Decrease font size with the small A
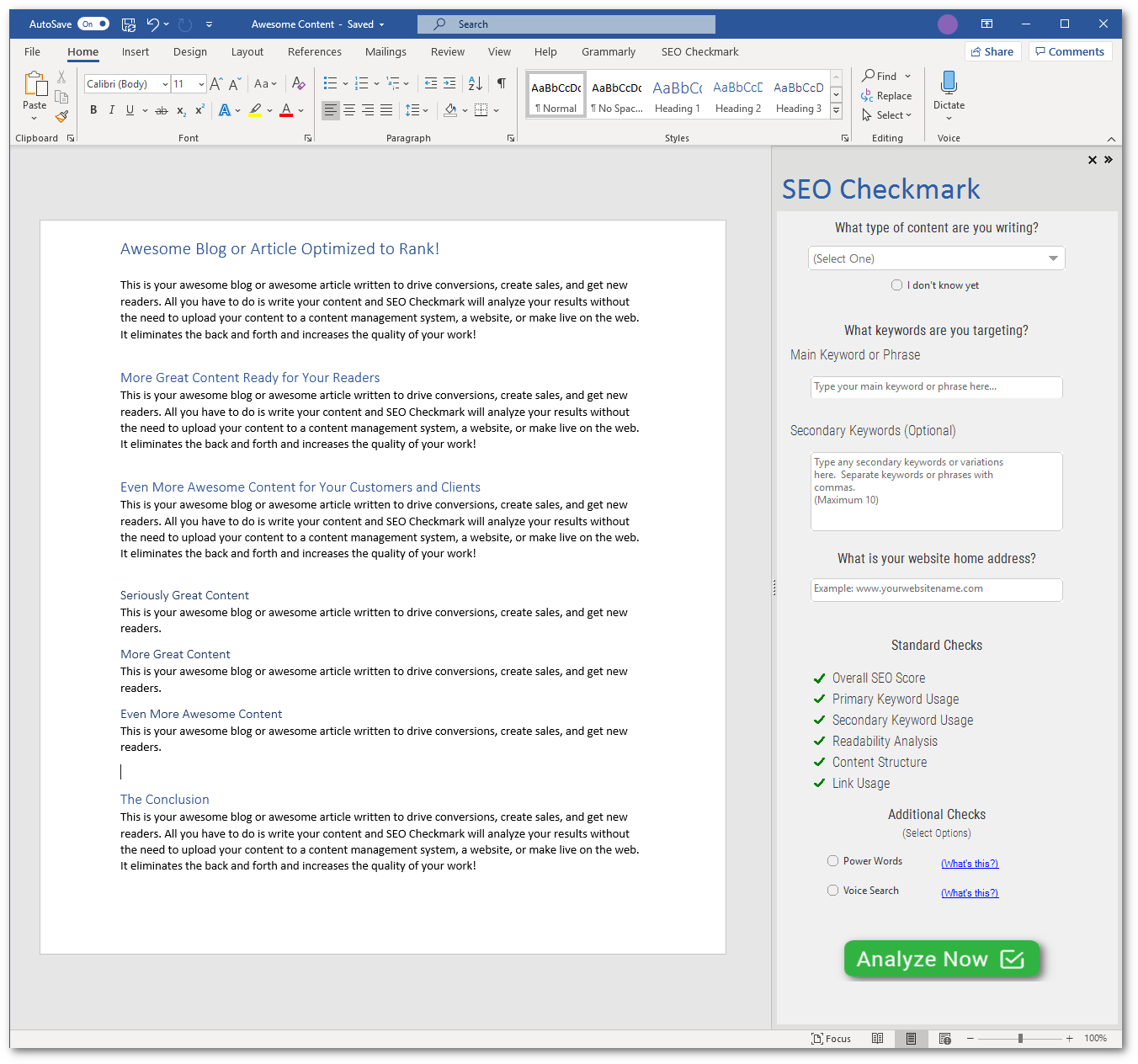The width and height of the screenshot is (1138, 1064). pyautogui.click(x=235, y=84)
